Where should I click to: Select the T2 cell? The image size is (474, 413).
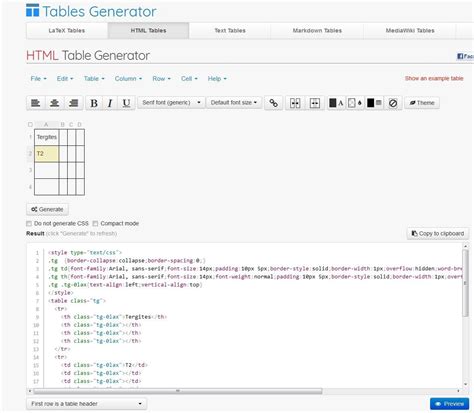(47, 154)
